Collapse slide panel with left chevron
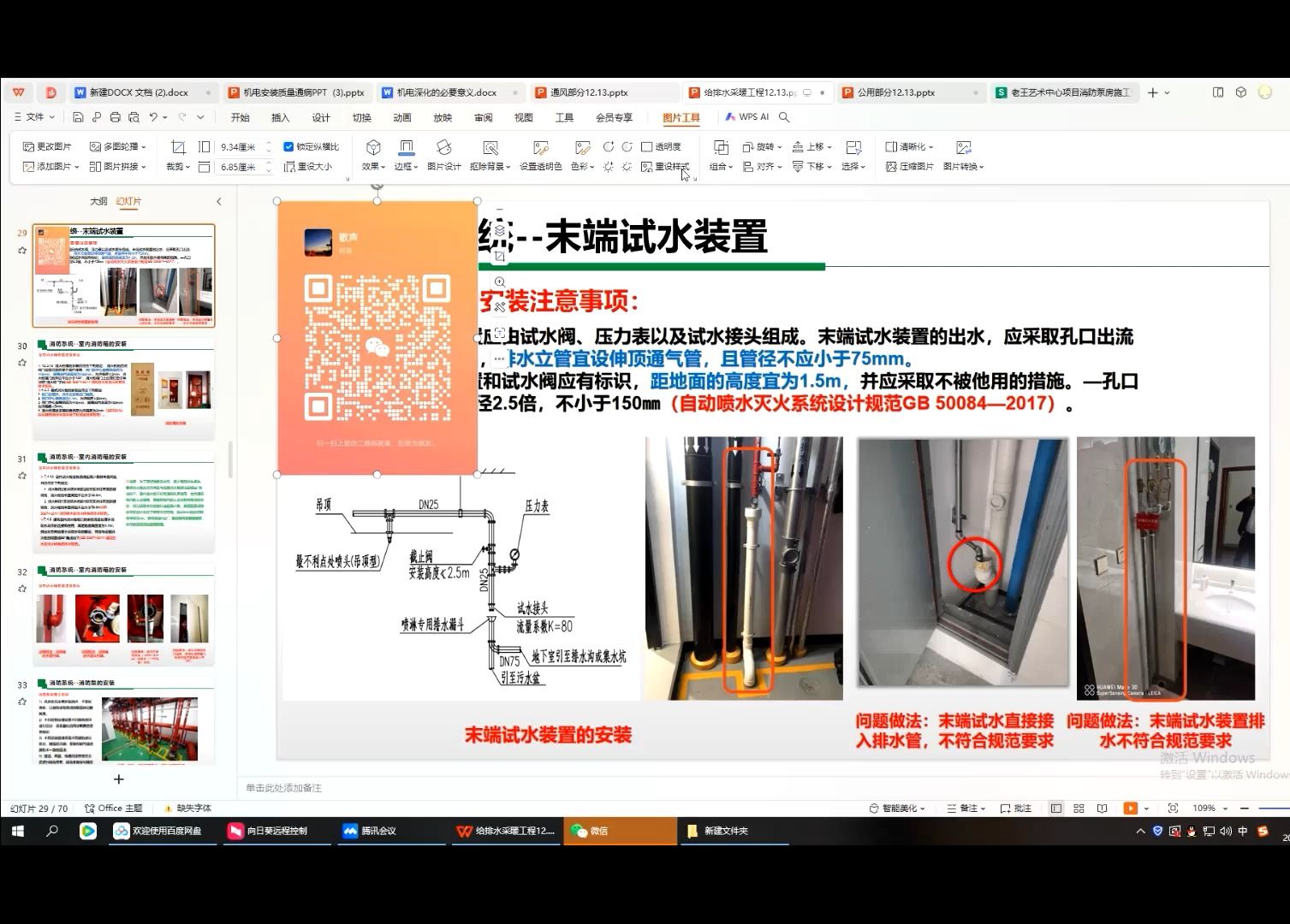1290x924 pixels. point(218,201)
